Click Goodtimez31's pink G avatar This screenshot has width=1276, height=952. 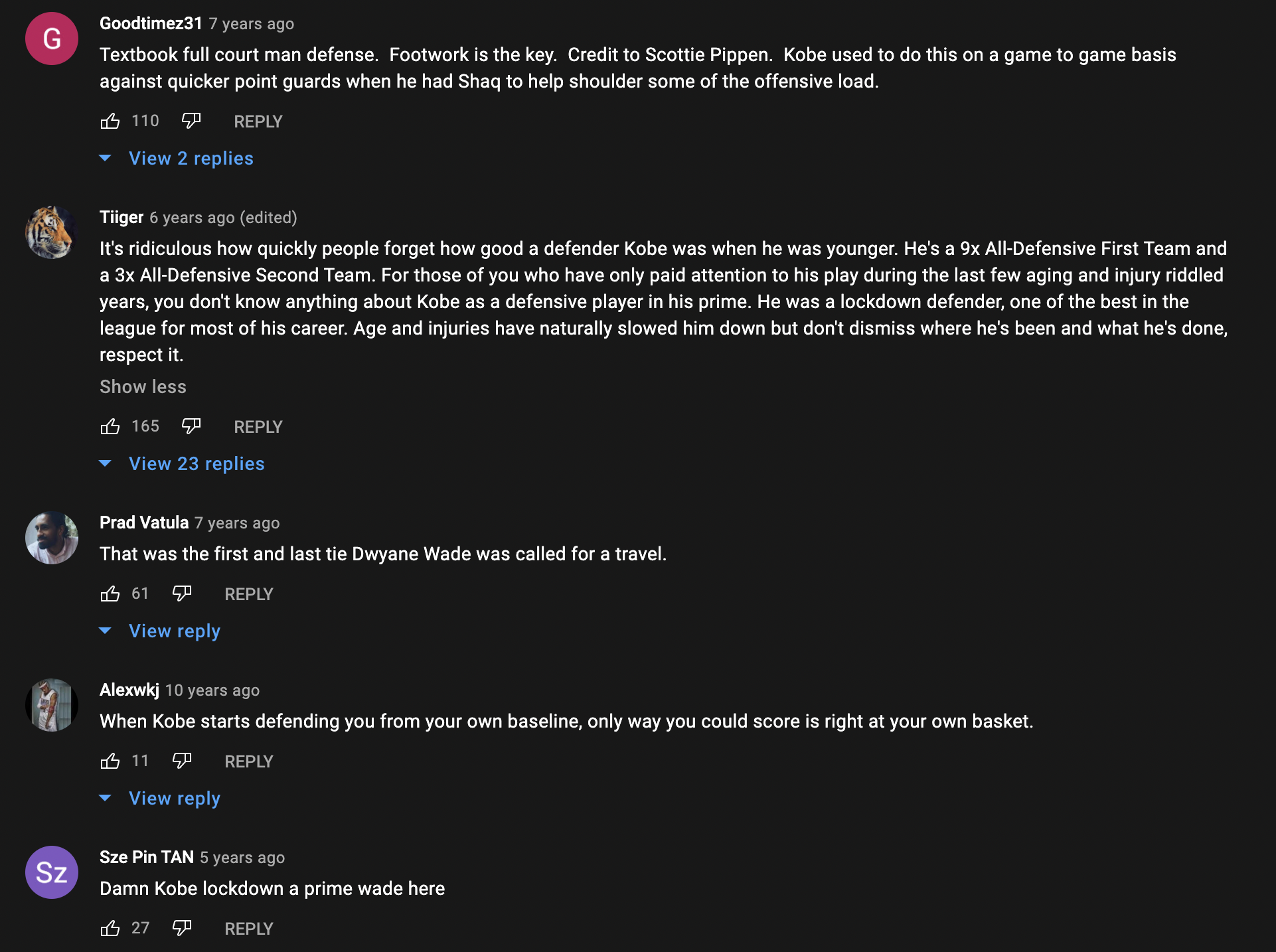point(52,39)
